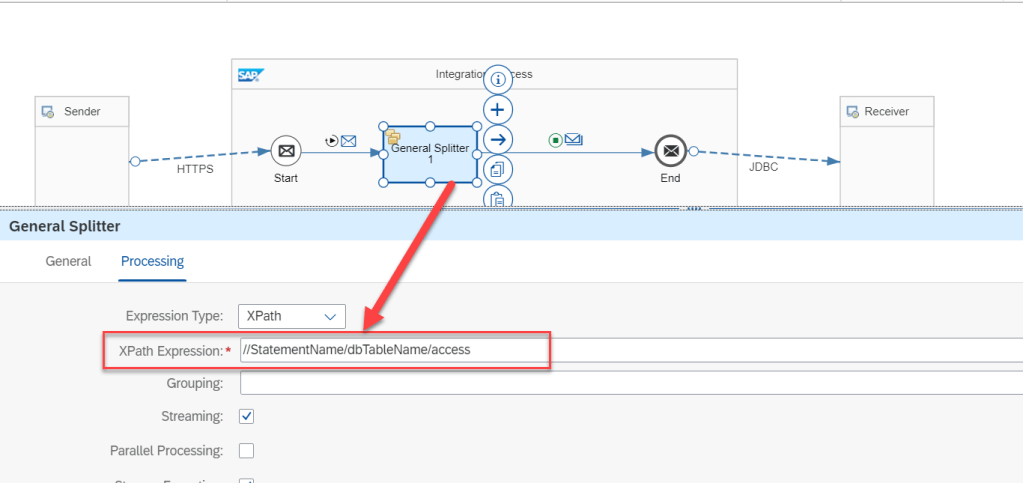Click the SAP logo in Integration Process

click(x=249, y=75)
